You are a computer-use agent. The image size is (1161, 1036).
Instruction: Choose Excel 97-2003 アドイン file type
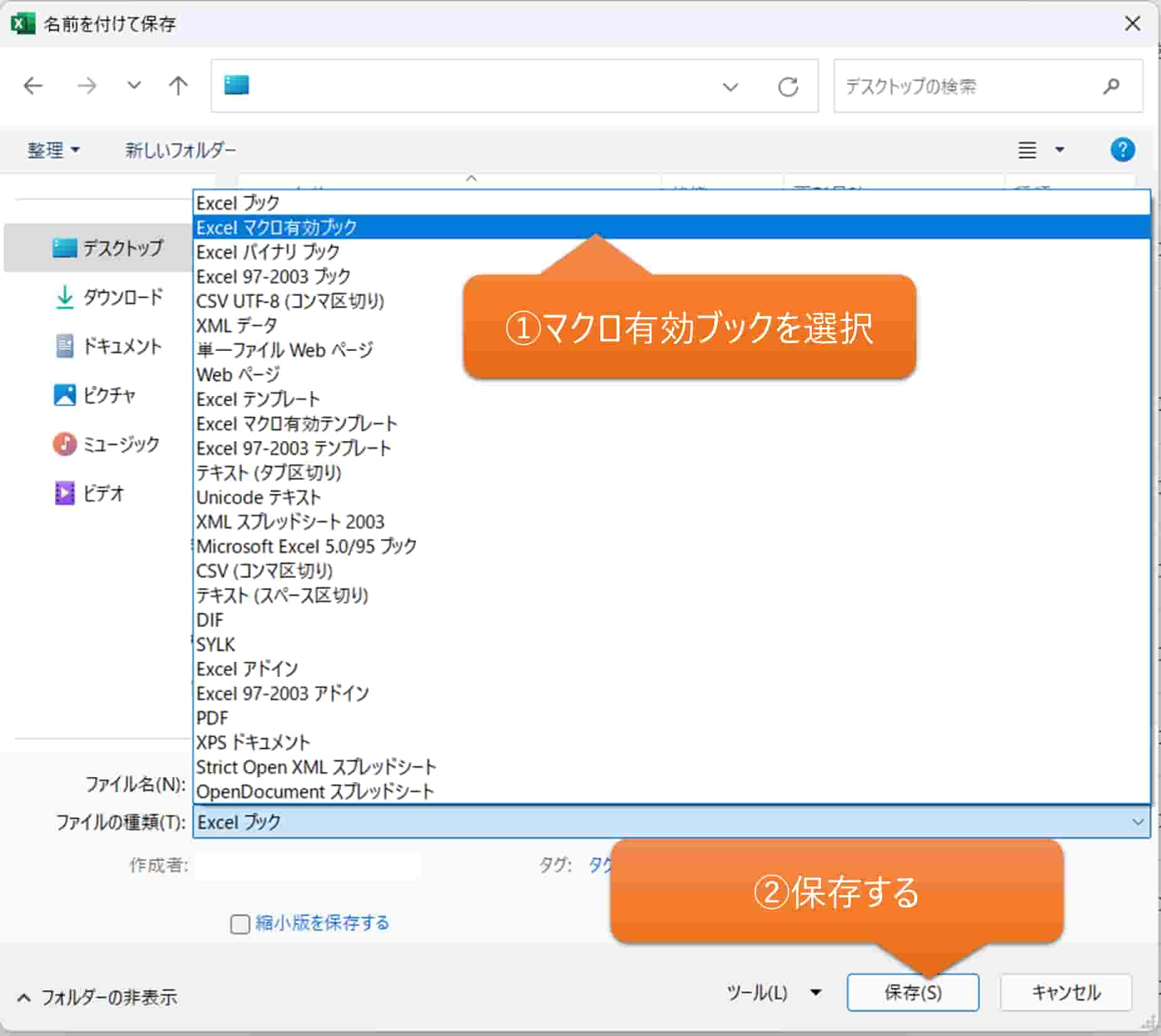[x=672, y=693]
